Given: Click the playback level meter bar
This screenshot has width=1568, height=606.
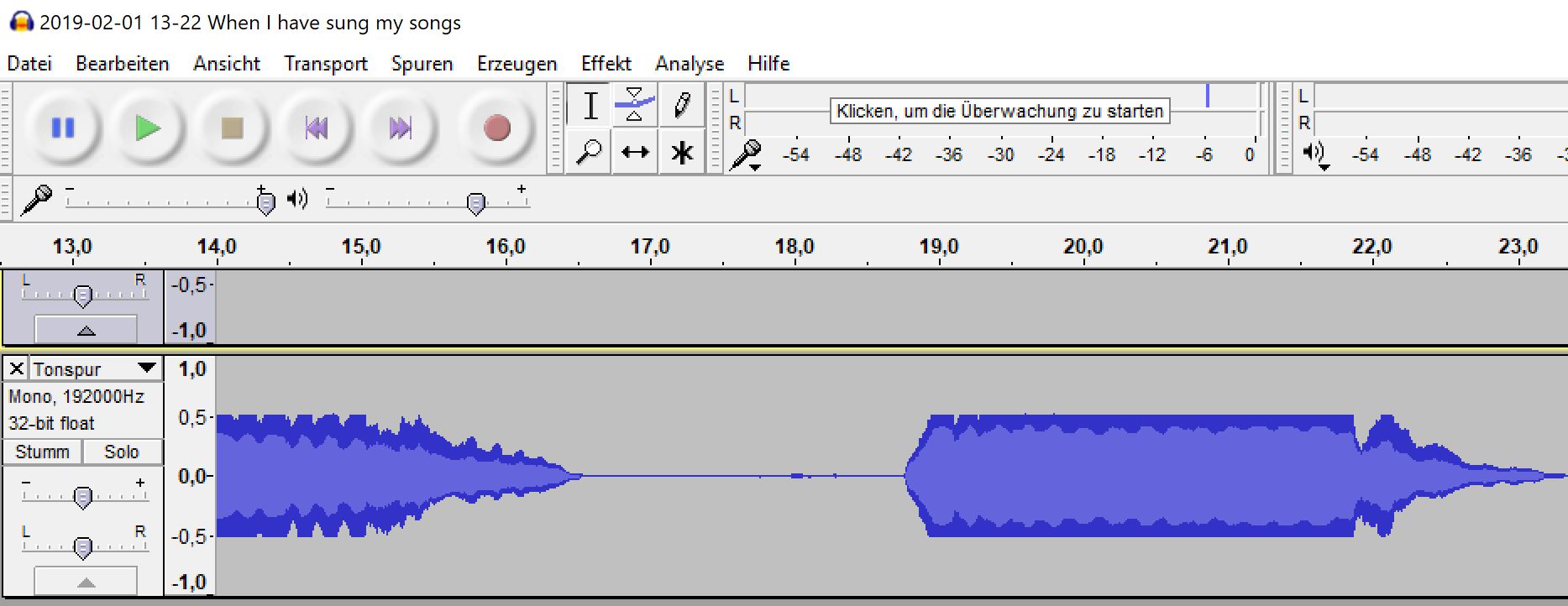Looking at the screenshot, I should point(1440,109).
